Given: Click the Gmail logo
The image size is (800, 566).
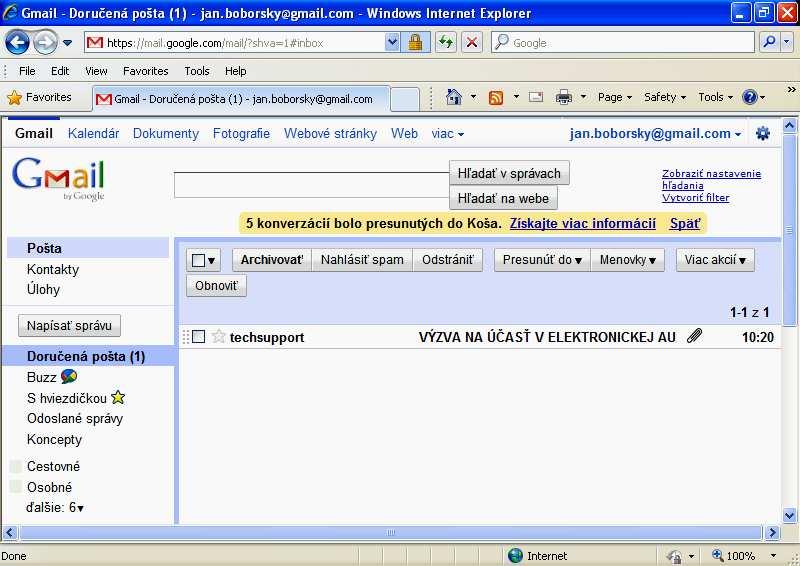Looking at the screenshot, I should click(59, 178).
